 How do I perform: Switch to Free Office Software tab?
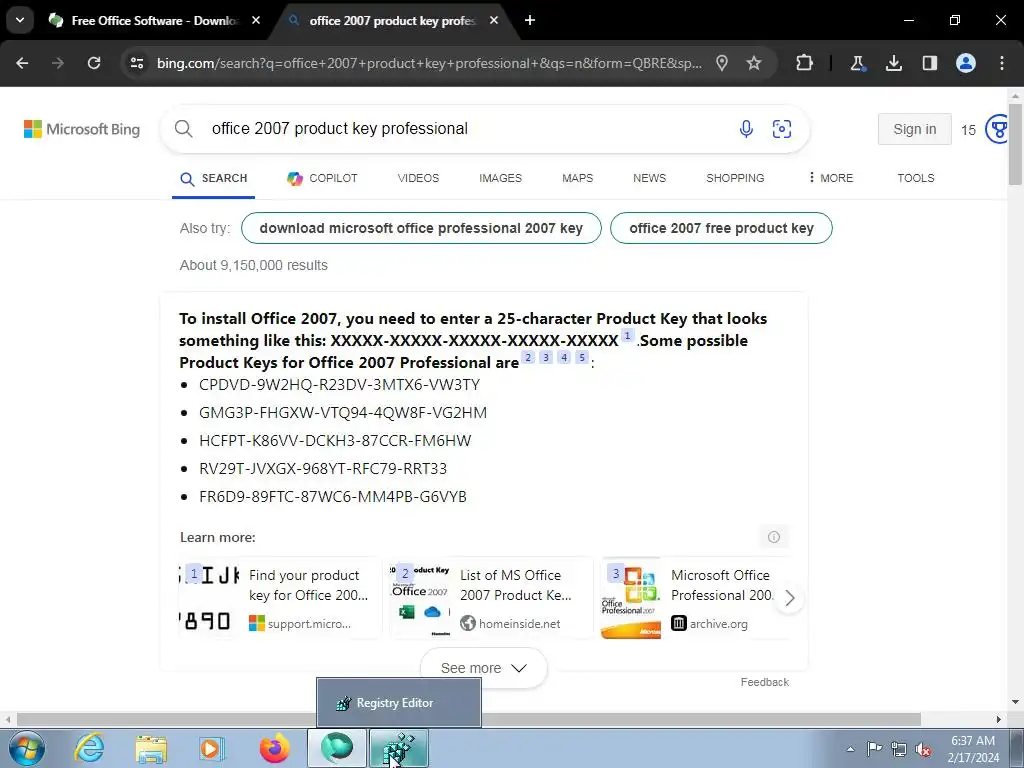153,20
